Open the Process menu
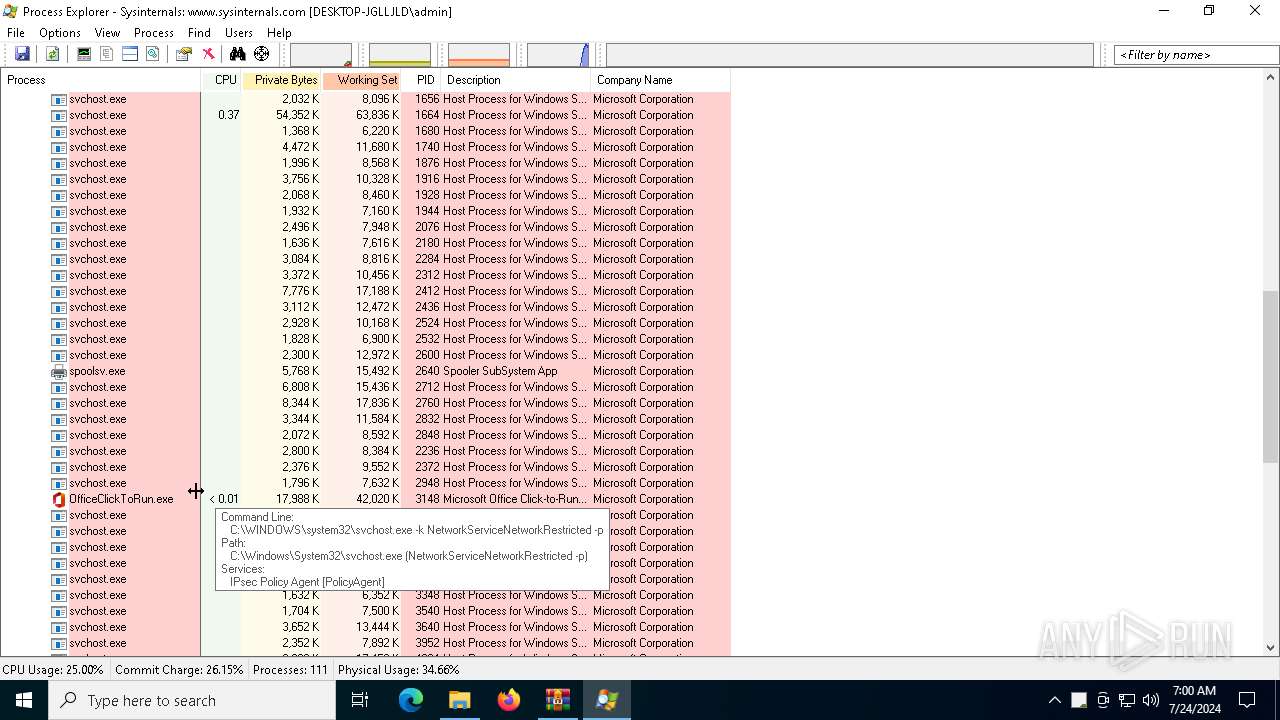The image size is (1280, 720). pyautogui.click(x=153, y=33)
